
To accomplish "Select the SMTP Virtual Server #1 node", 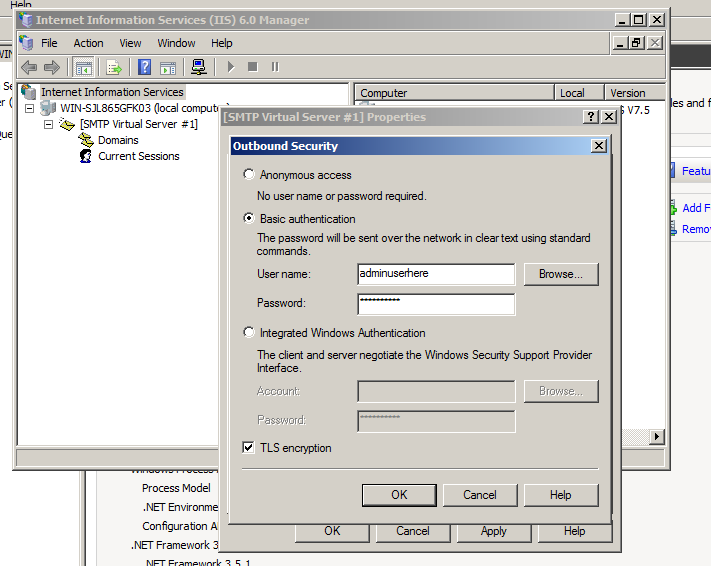I will 139,124.
